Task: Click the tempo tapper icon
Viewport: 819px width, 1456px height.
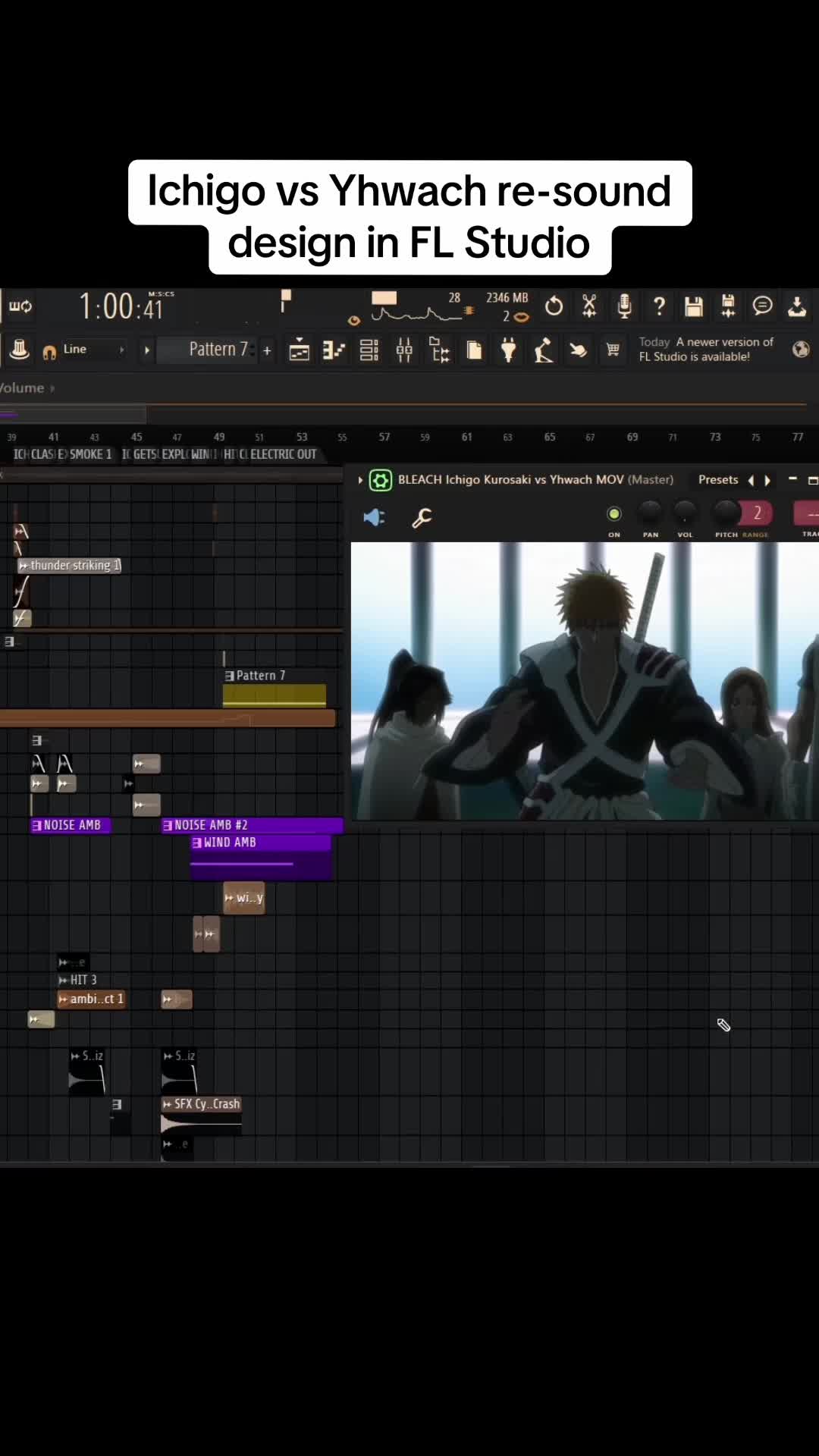Action: (x=543, y=350)
